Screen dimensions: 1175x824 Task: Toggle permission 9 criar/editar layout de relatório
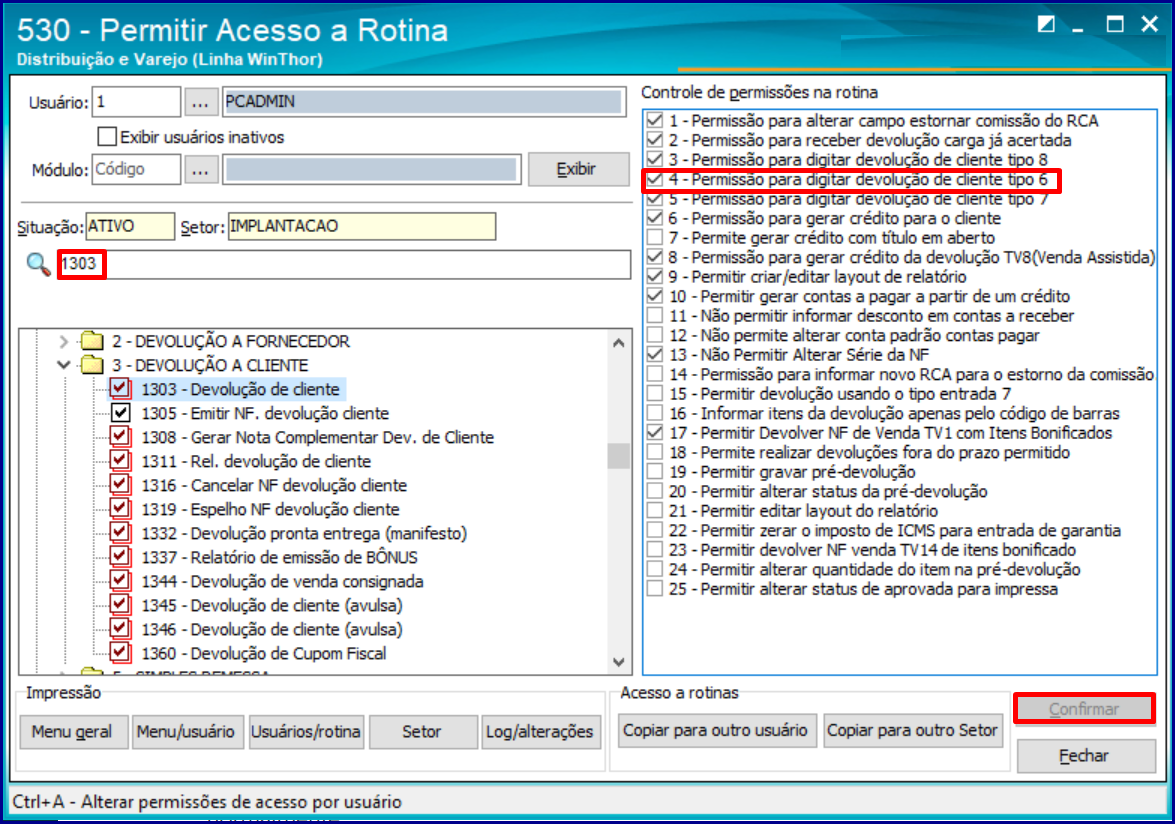click(655, 276)
